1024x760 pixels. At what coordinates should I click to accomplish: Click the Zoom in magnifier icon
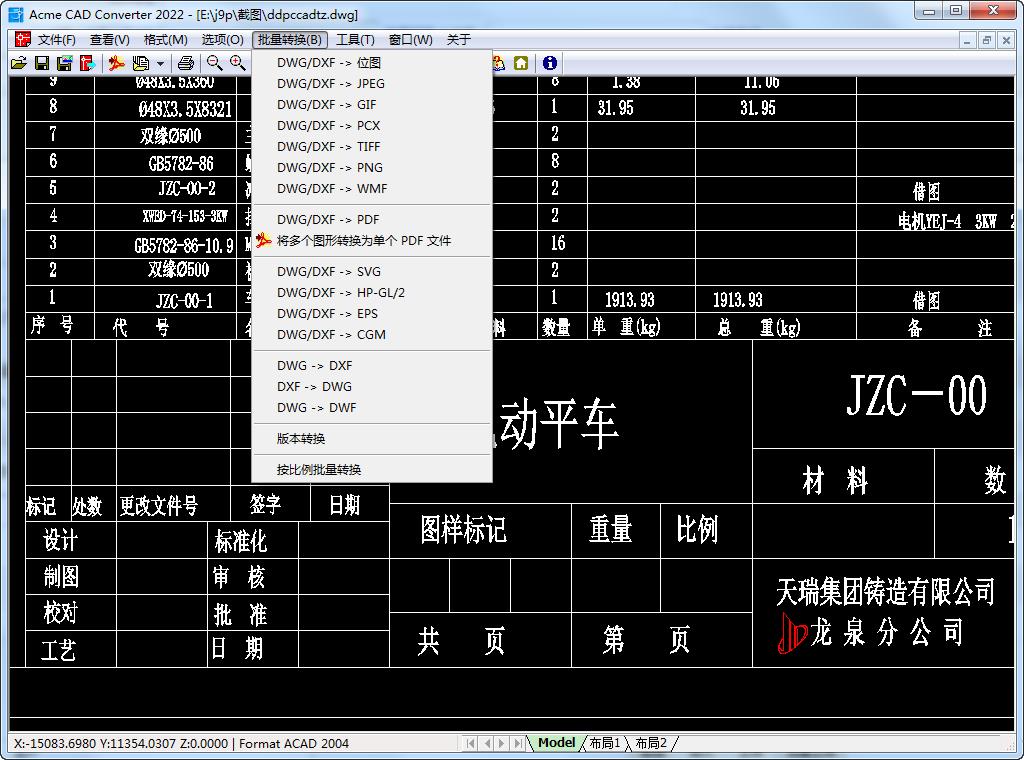click(x=238, y=63)
